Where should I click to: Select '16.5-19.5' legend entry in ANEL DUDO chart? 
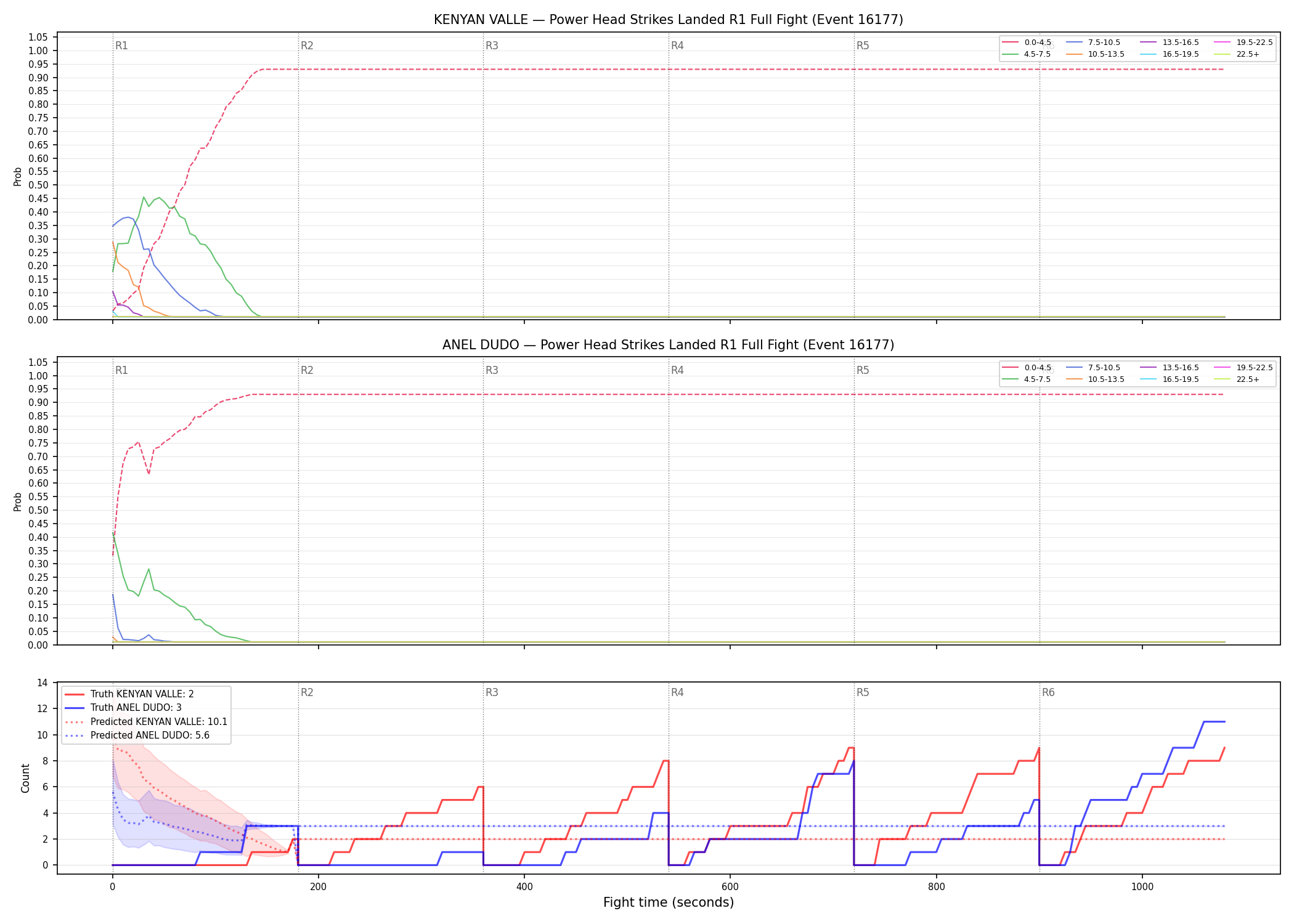[x=1170, y=379]
